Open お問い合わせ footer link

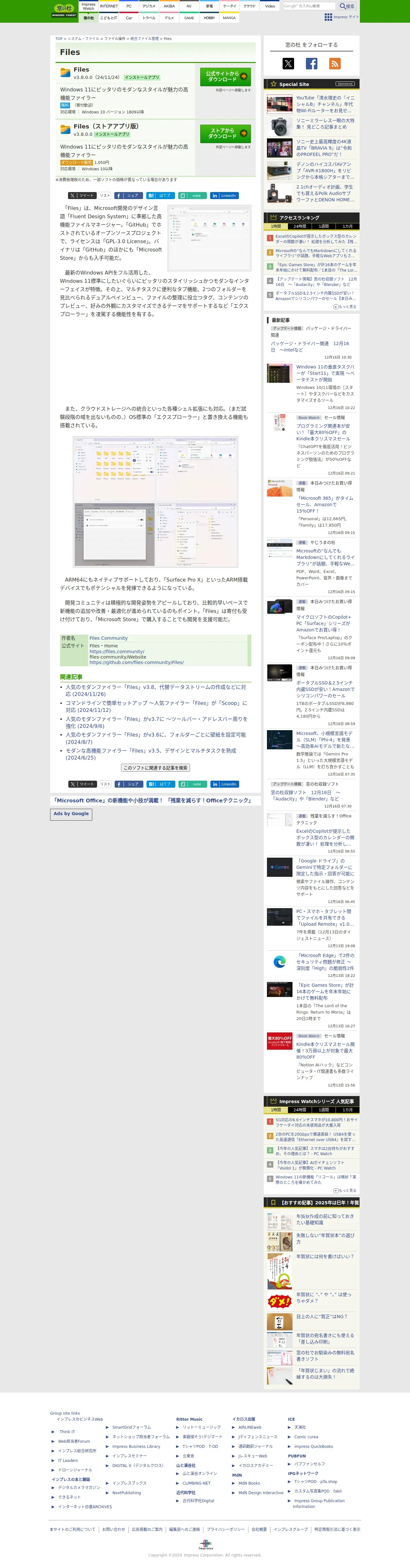(114, 1529)
